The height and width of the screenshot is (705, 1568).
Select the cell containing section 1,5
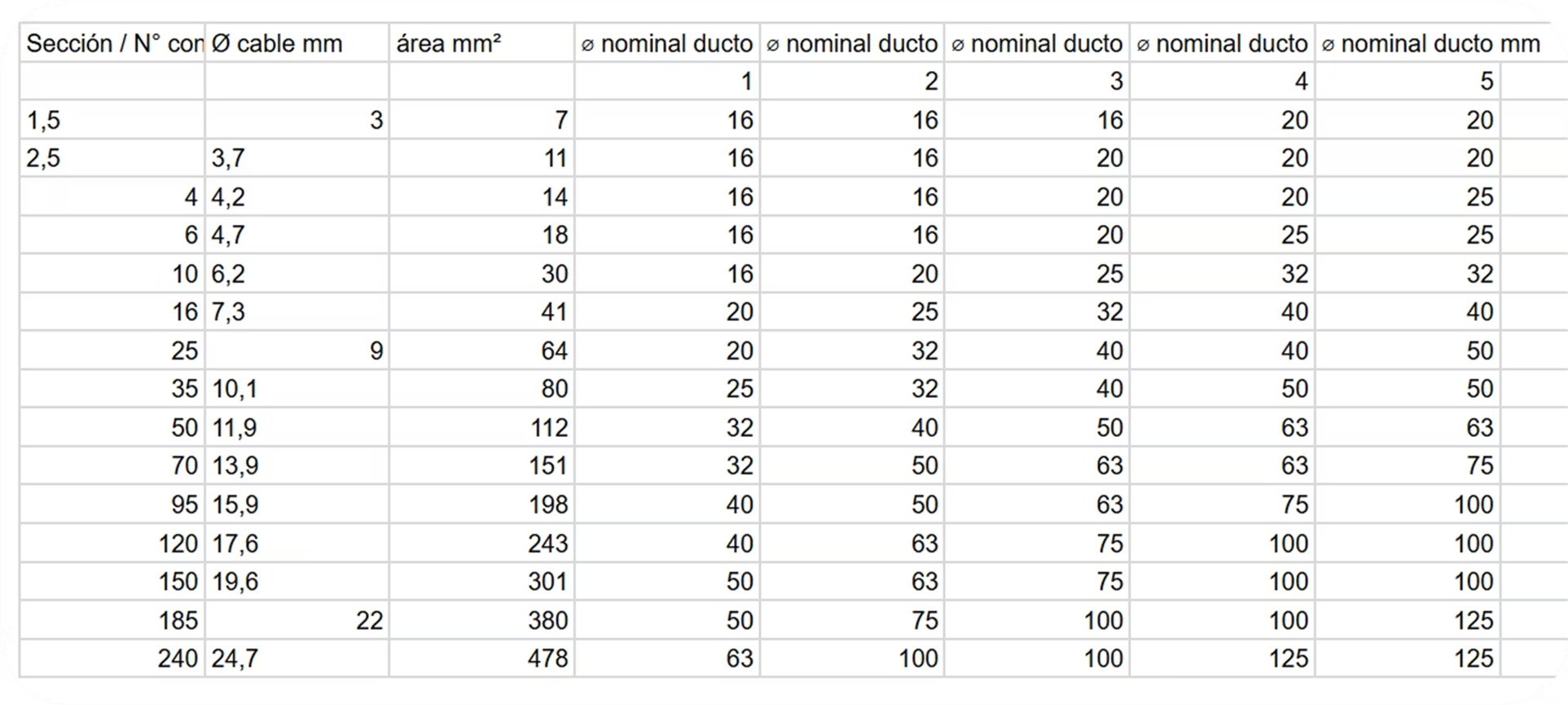point(112,121)
